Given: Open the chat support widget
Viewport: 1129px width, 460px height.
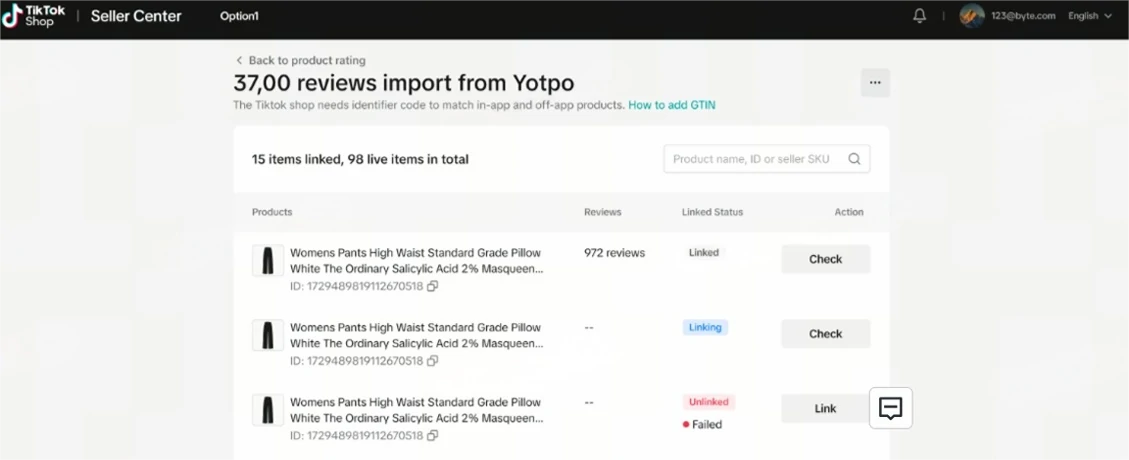Looking at the screenshot, I should click(x=890, y=408).
